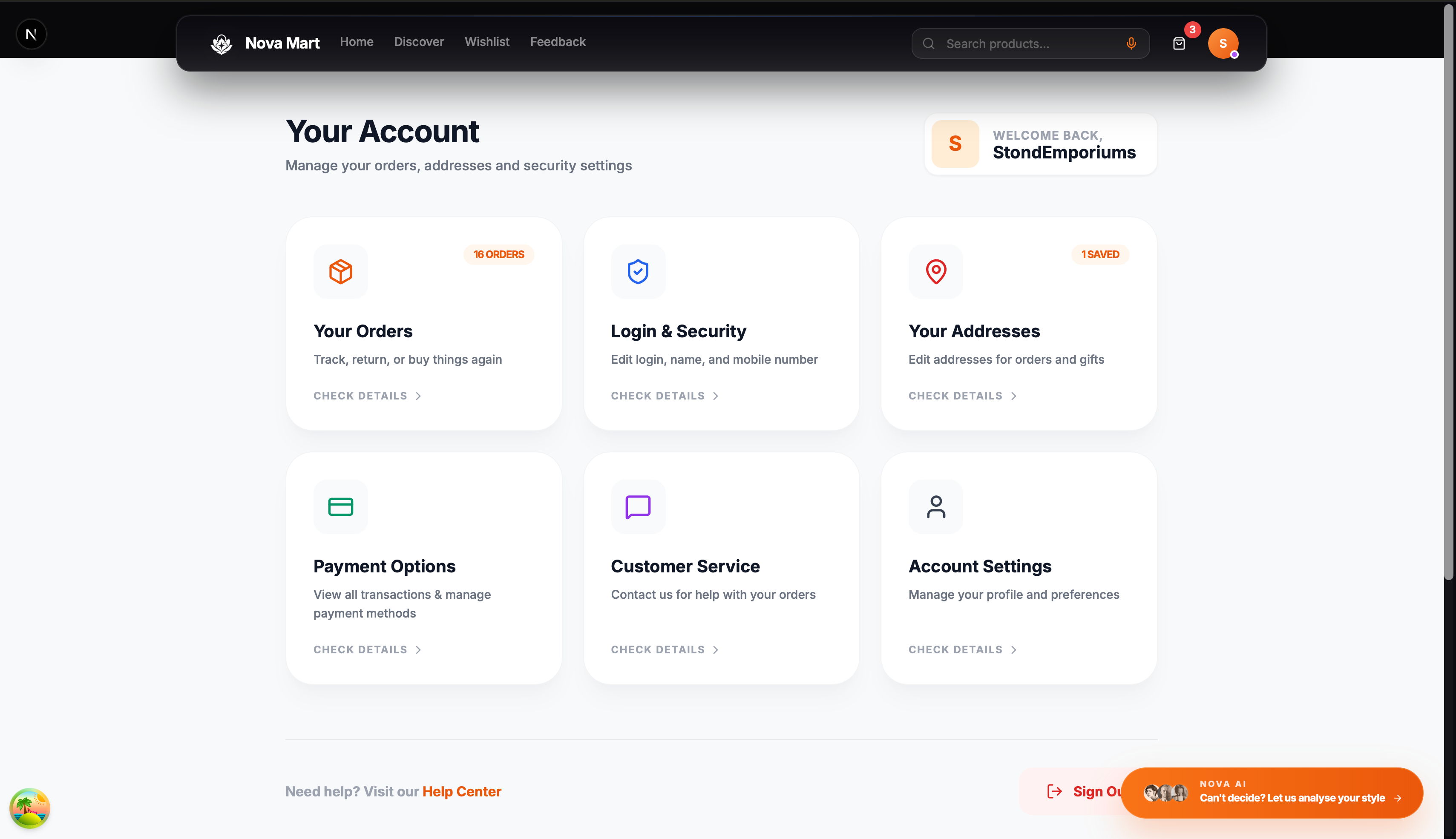Screen dimensions: 1456x839
Task: Open the Help Center link
Action: 461,791
